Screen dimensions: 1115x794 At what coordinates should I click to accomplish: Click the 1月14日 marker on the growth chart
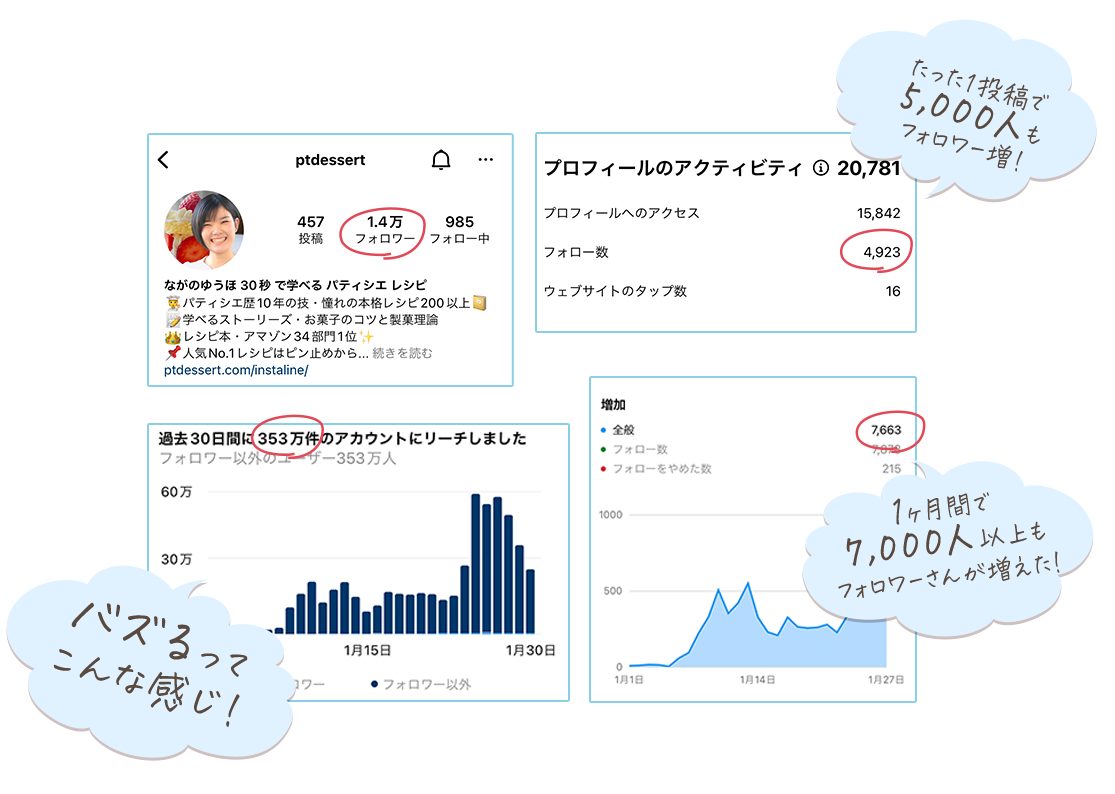757,679
